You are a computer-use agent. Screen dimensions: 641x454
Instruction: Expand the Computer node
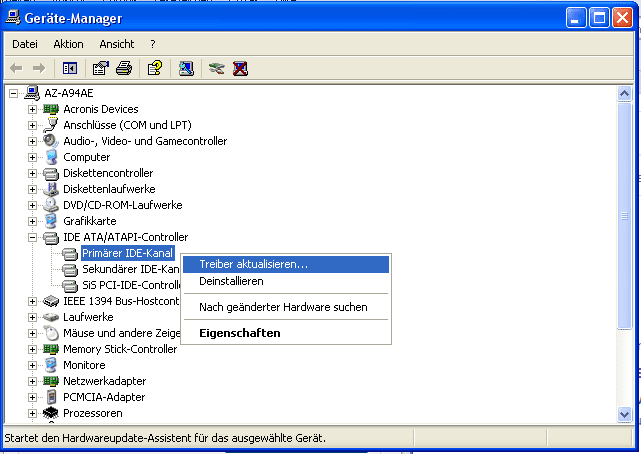tap(32, 157)
